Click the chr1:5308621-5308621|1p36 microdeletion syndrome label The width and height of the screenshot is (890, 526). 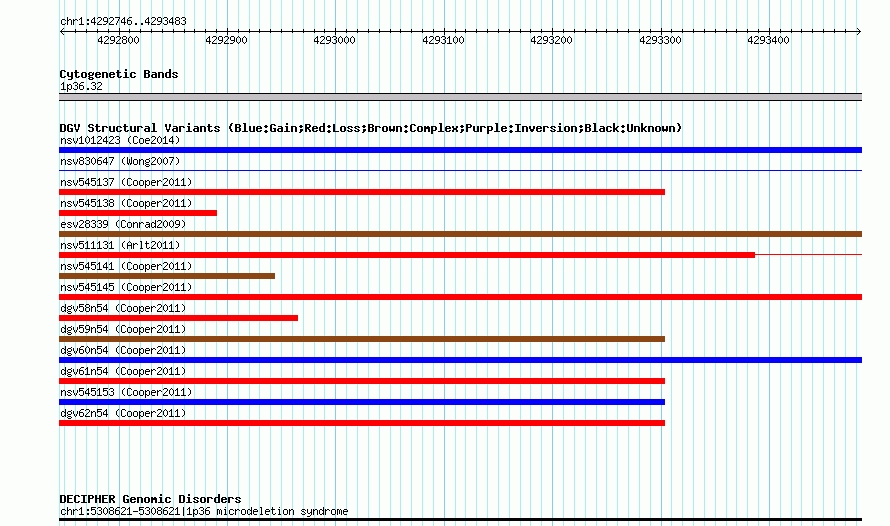(204, 511)
